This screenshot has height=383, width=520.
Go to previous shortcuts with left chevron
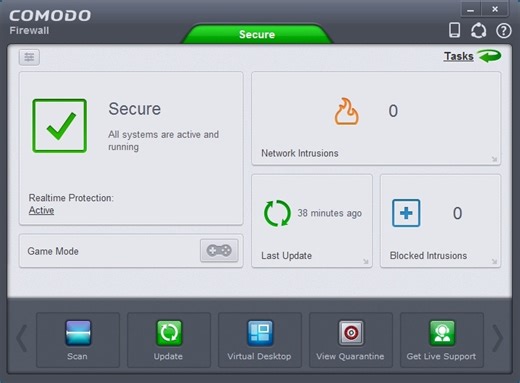tap(22, 338)
